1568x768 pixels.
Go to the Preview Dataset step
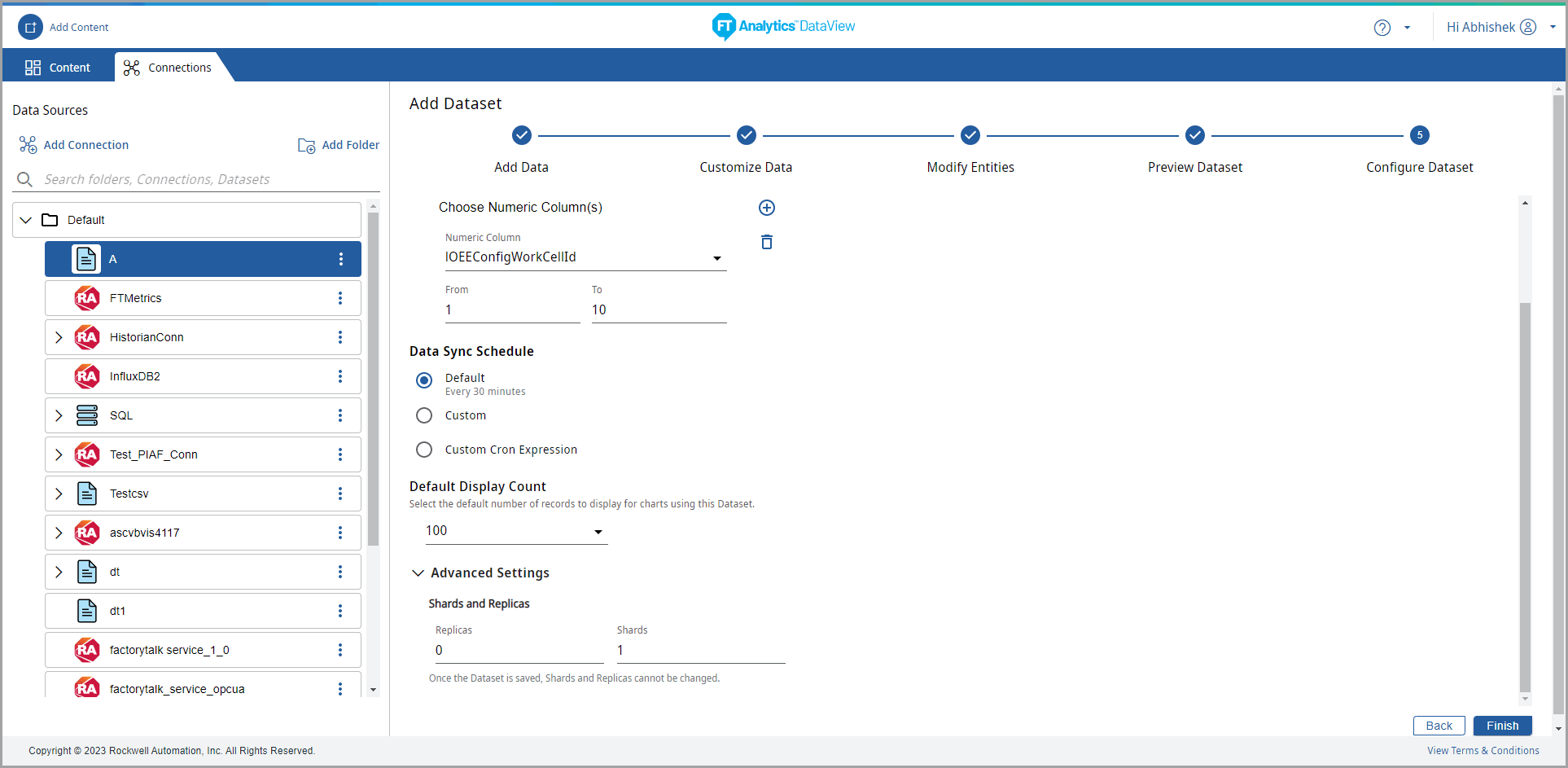[x=1194, y=135]
